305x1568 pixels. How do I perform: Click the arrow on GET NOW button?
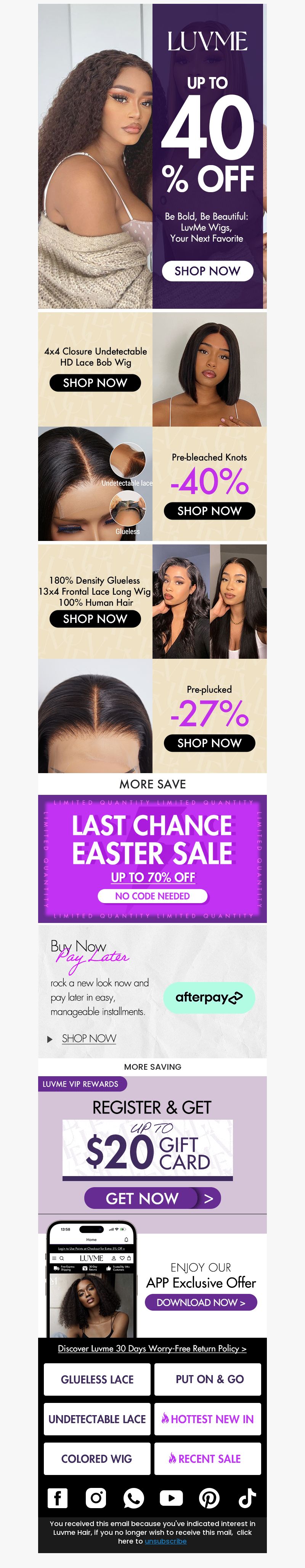click(209, 1198)
